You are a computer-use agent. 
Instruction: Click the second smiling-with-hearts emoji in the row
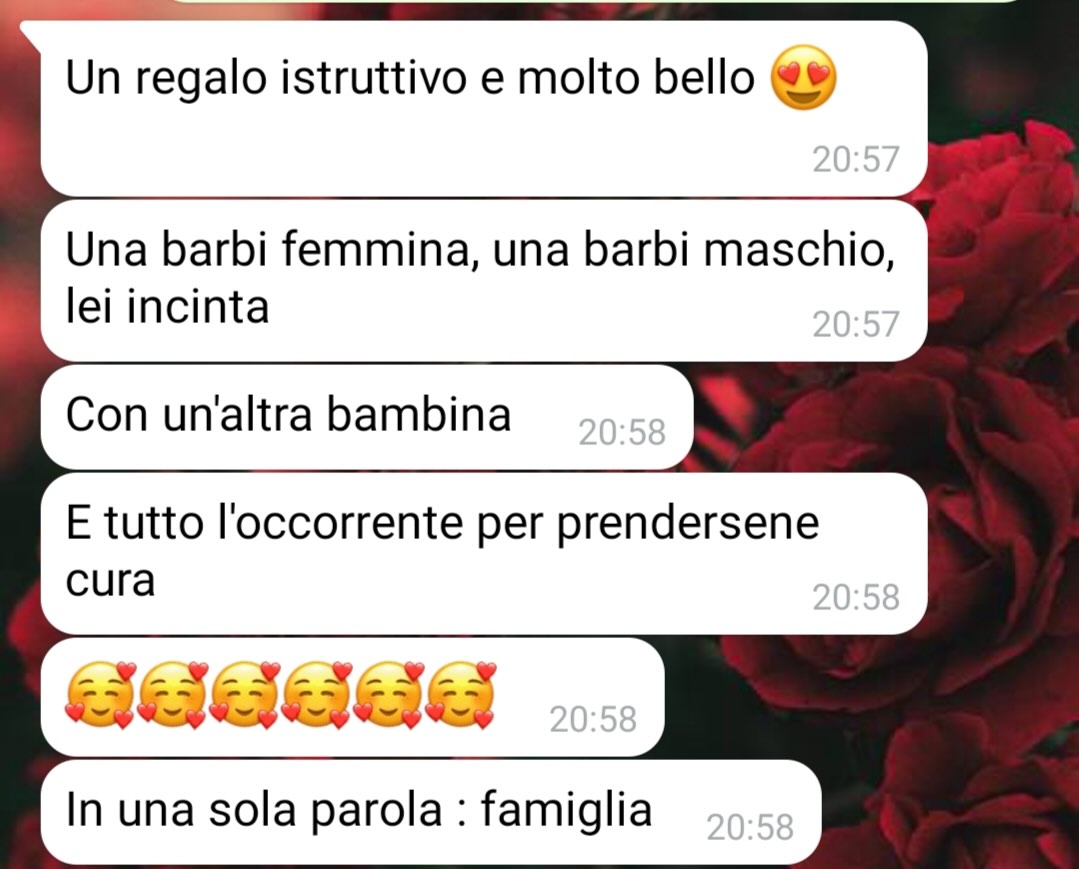(x=172, y=695)
